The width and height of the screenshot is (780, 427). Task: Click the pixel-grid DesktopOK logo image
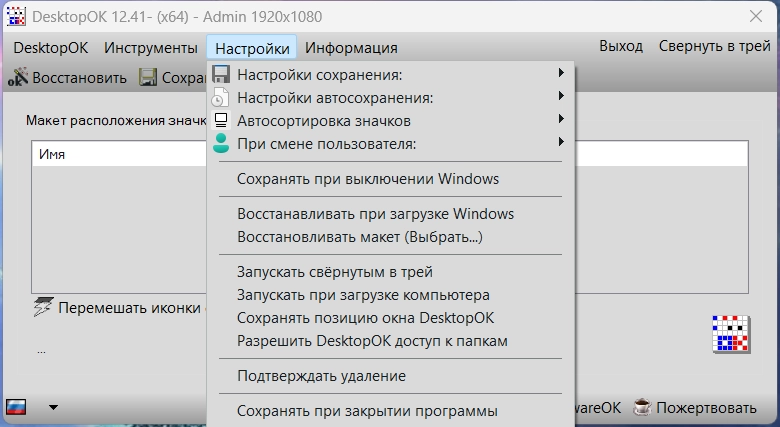point(731,334)
